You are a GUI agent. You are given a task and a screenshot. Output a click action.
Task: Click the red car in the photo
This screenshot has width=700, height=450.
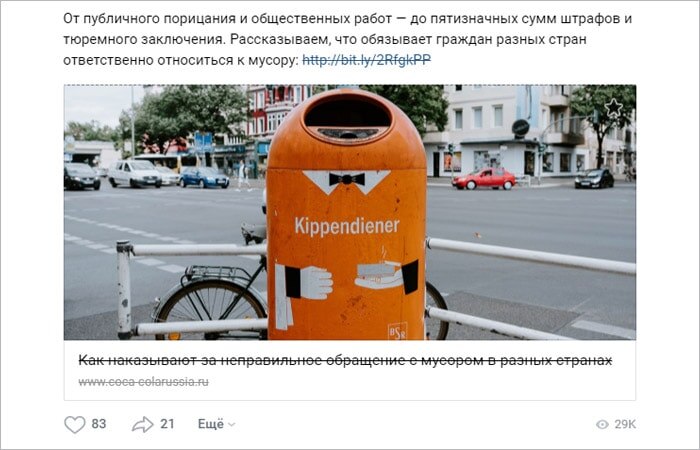pos(484,179)
